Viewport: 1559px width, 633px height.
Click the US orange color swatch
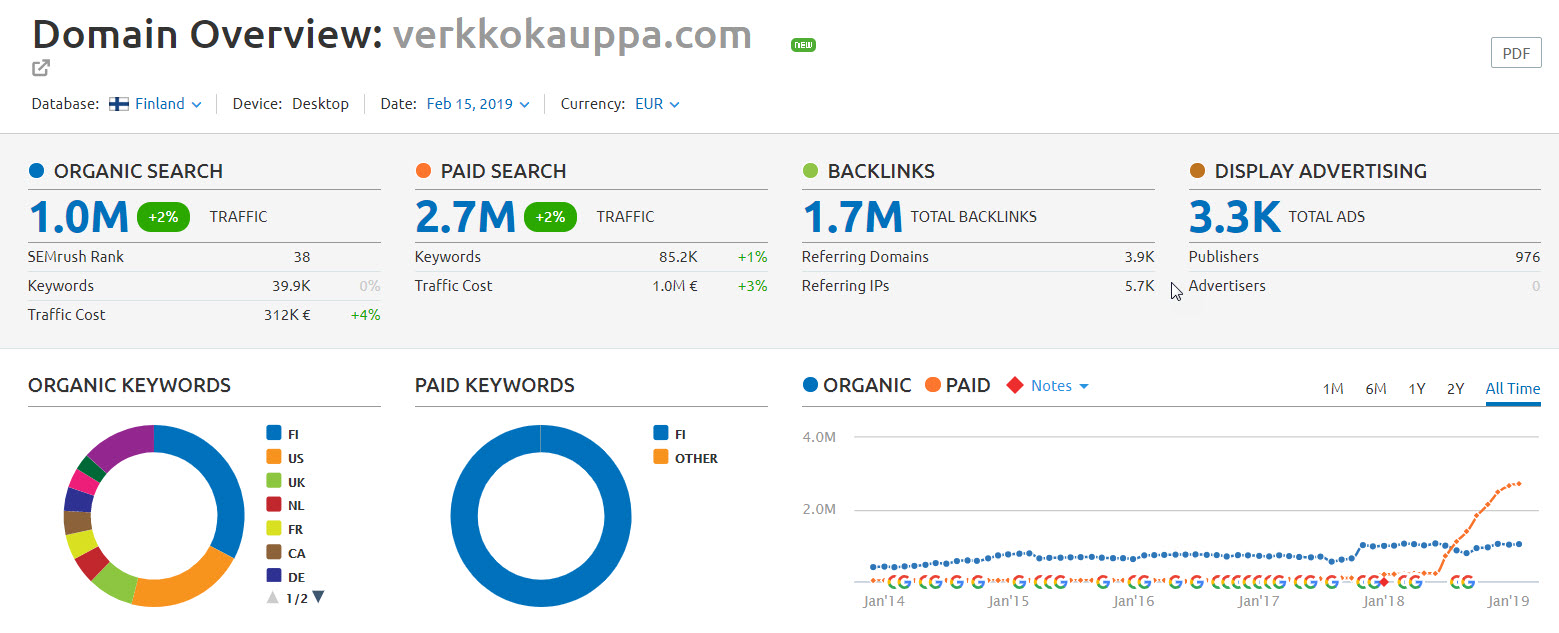coord(273,458)
